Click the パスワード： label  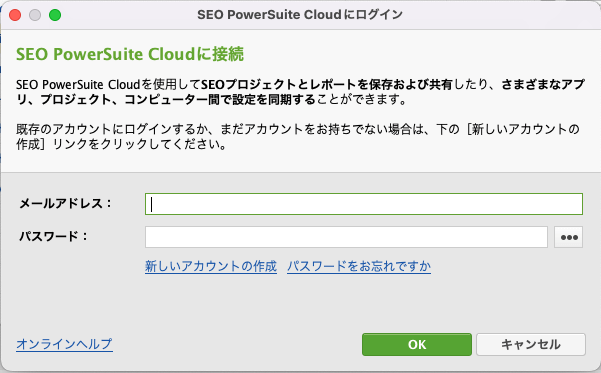point(54,236)
